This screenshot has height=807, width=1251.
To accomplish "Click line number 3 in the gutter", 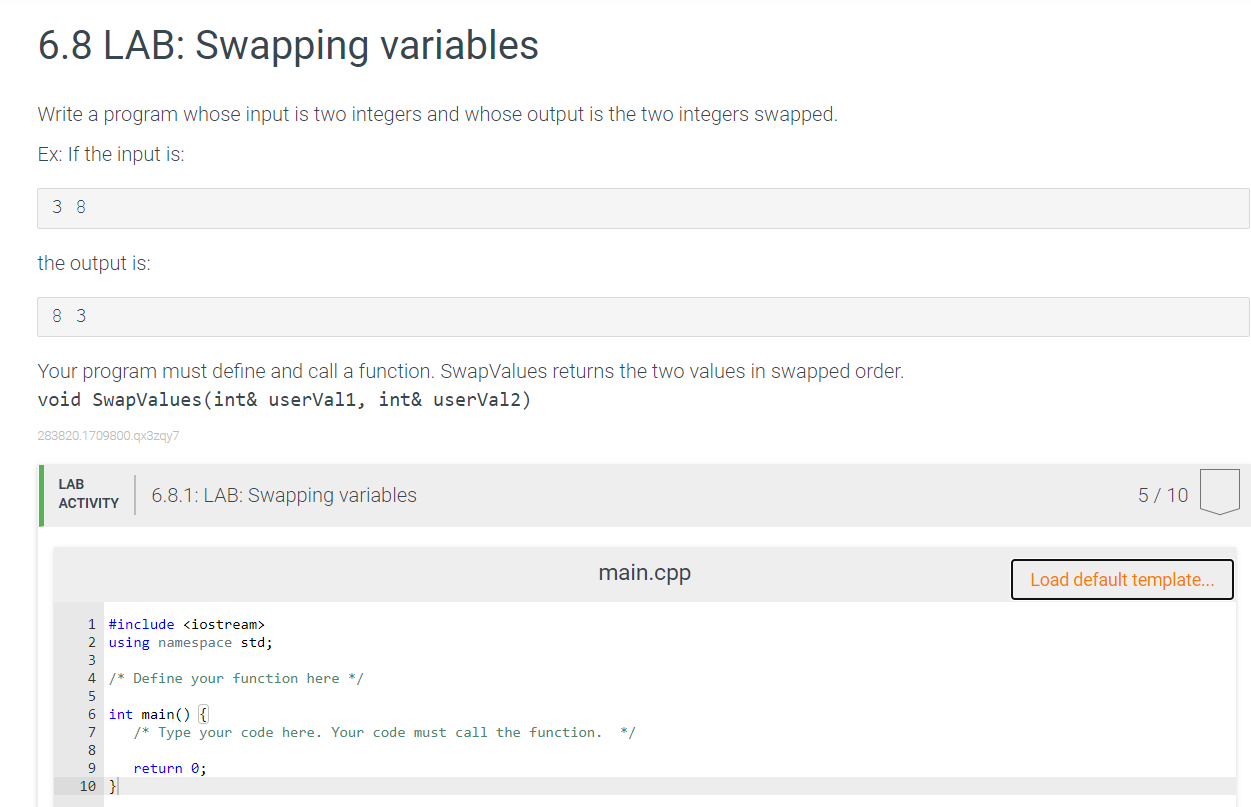I will coord(92,660).
